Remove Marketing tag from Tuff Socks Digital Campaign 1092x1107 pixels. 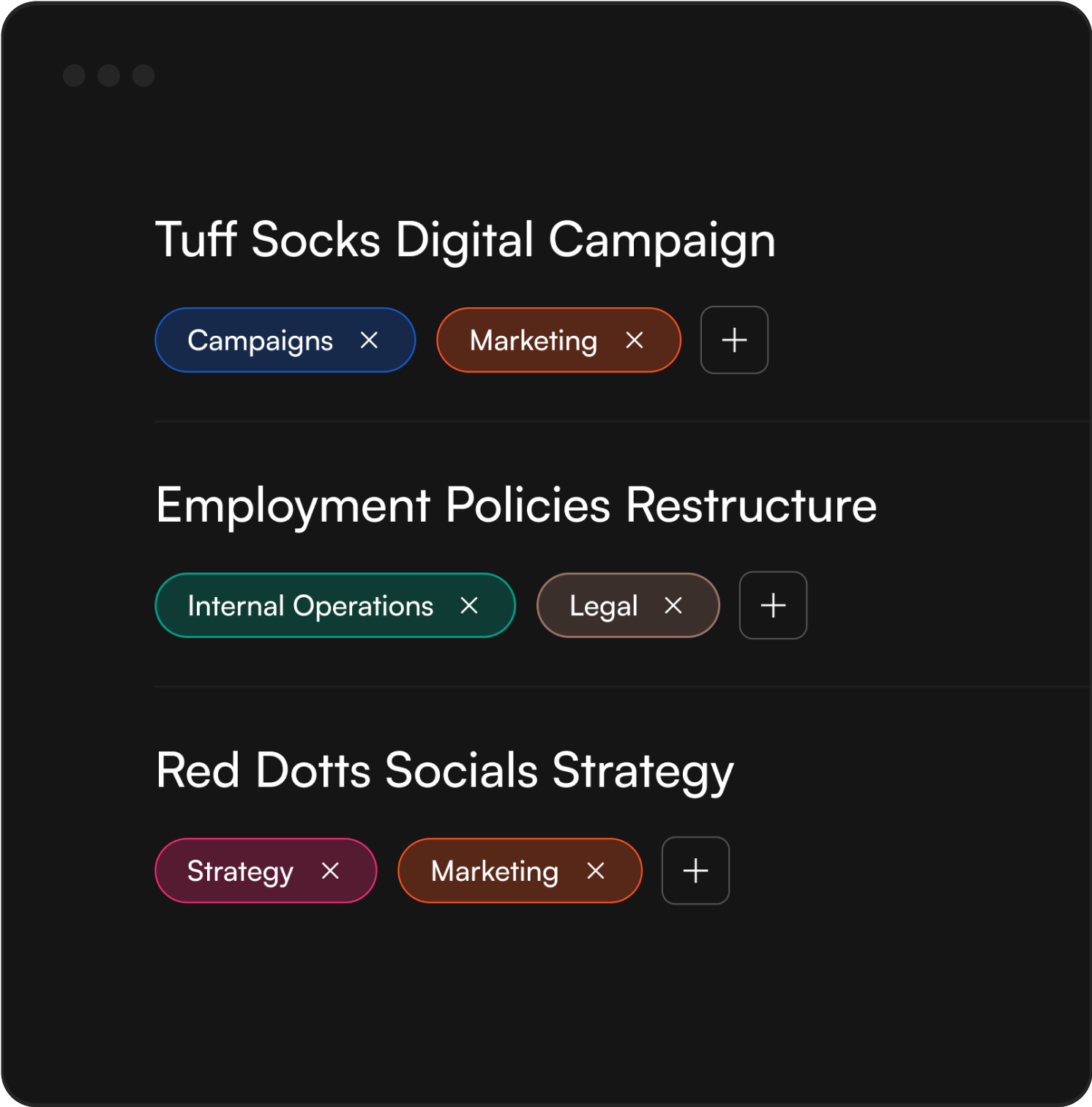point(635,340)
